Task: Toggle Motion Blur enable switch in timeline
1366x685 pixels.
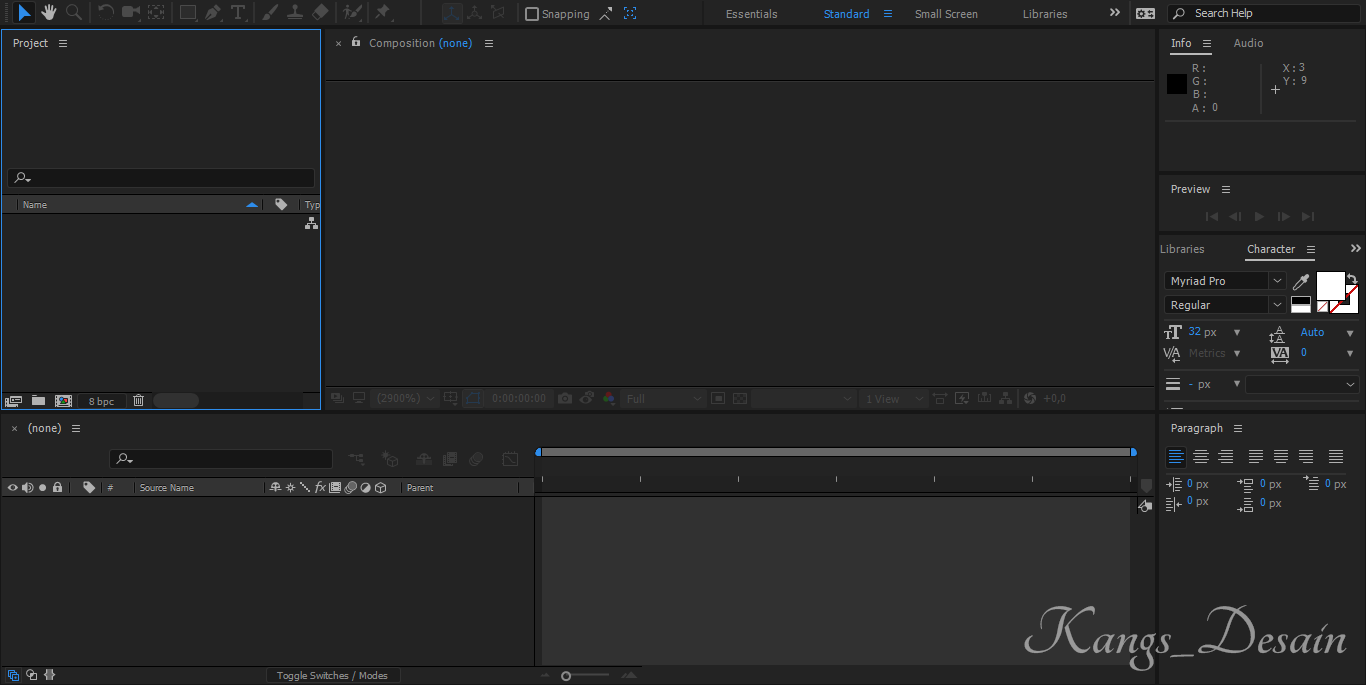Action: coord(477,459)
